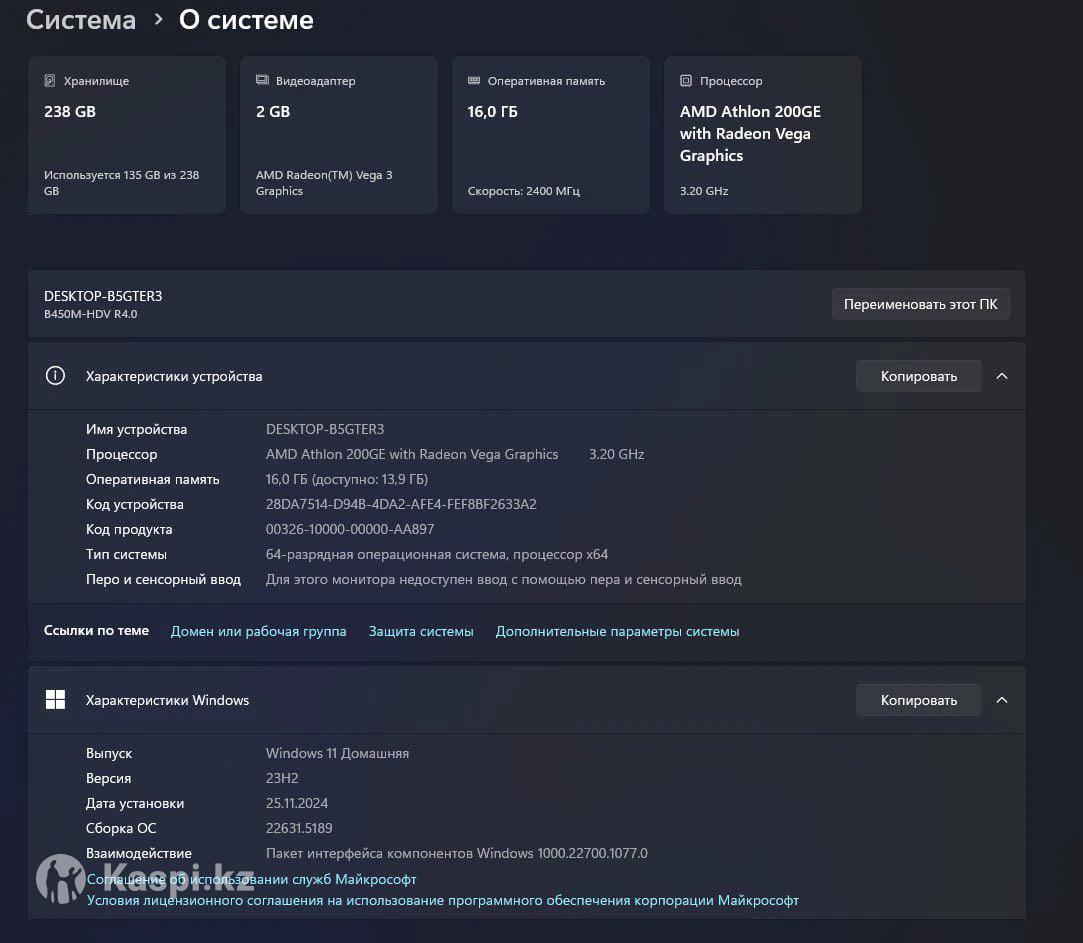Click Используется 135 GB из 238 GB text

click(x=122, y=183)
